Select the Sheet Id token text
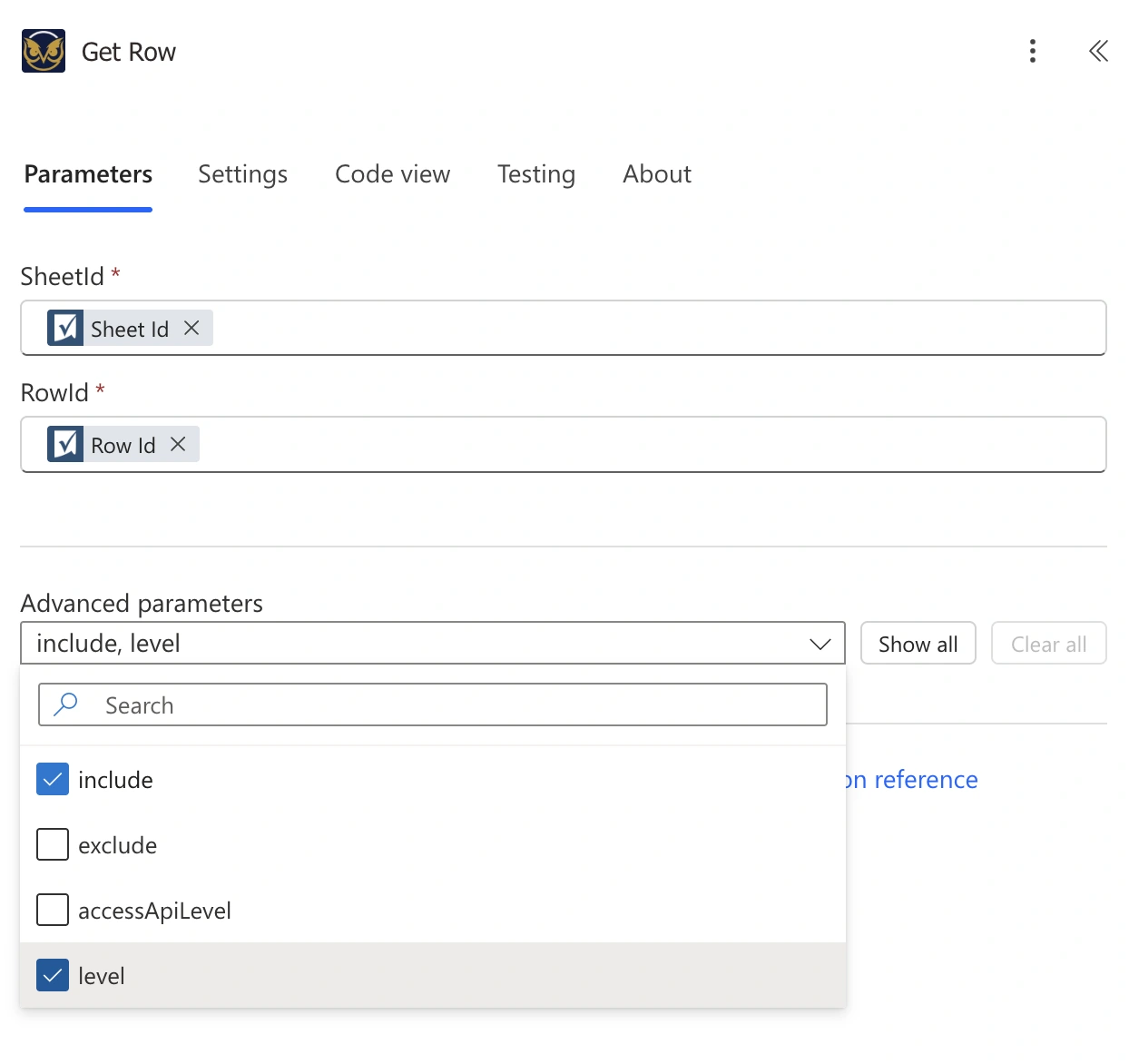This screenshot has width=1129, height=1064. [x=130, y=329]
